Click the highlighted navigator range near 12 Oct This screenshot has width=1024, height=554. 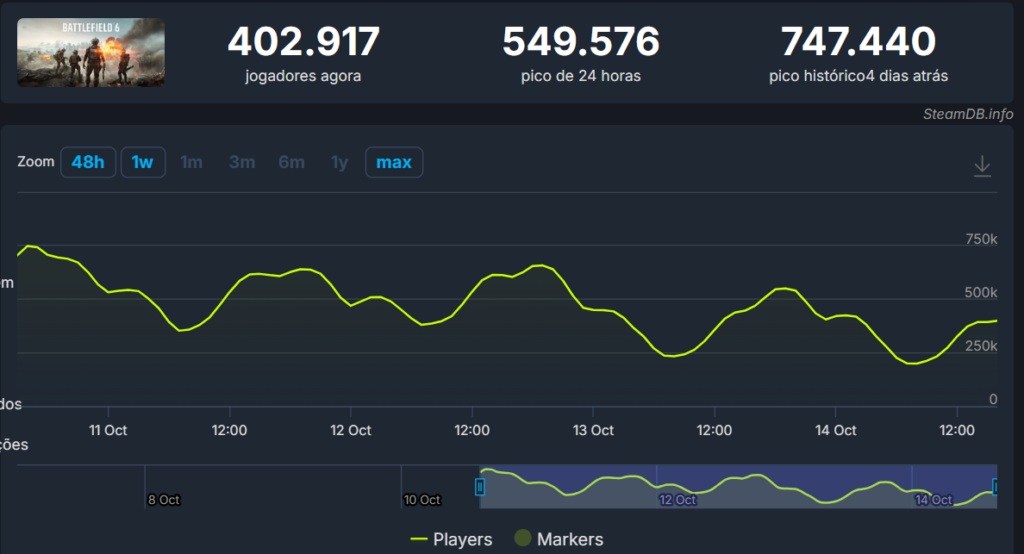[677, 487]
